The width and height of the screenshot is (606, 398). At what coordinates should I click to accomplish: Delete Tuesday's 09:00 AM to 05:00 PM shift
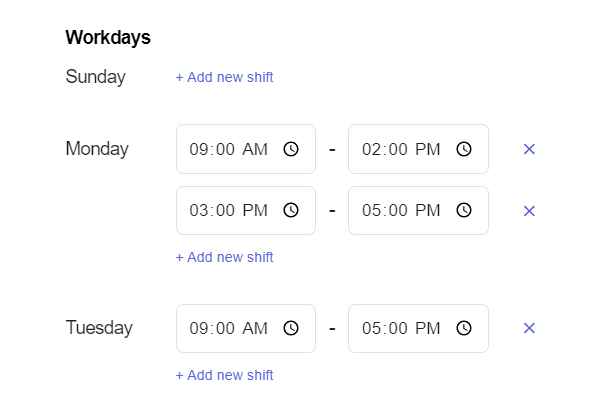click(529, 328)
